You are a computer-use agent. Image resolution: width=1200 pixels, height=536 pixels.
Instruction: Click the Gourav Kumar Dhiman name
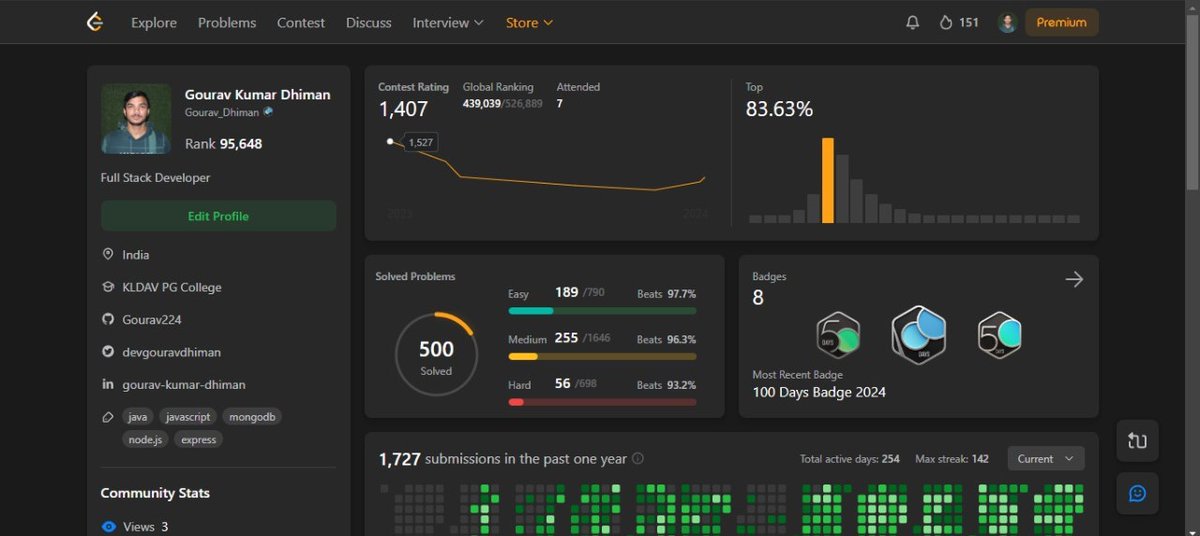coord(258,95)
